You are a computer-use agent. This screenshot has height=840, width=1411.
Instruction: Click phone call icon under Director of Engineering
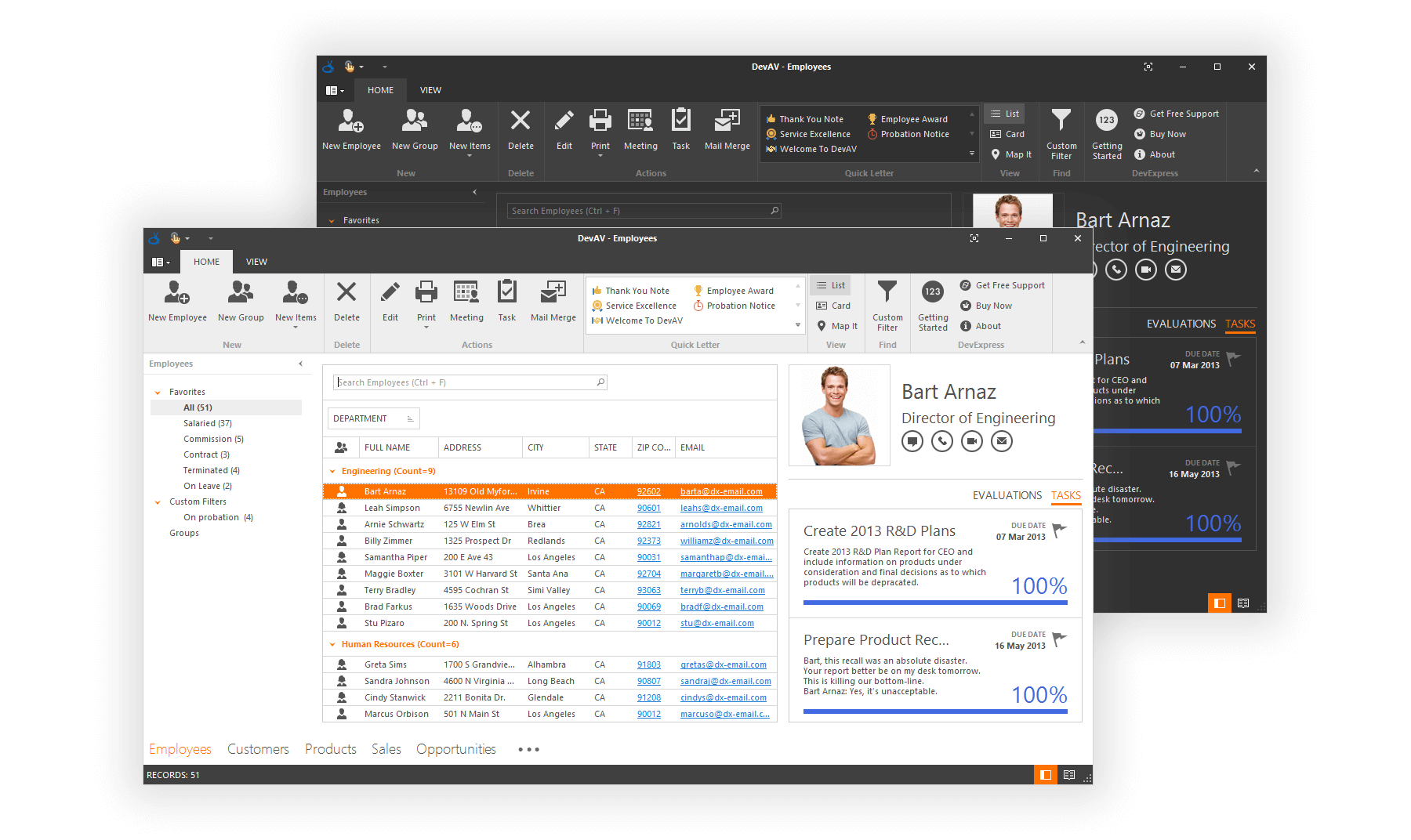(942, 442)
